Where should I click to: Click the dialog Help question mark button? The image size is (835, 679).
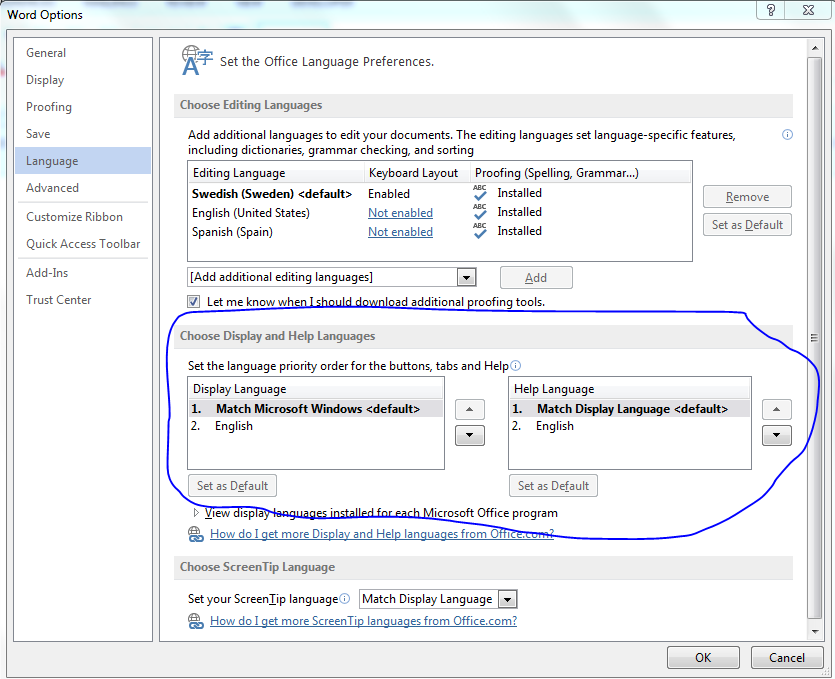(771, 10)
